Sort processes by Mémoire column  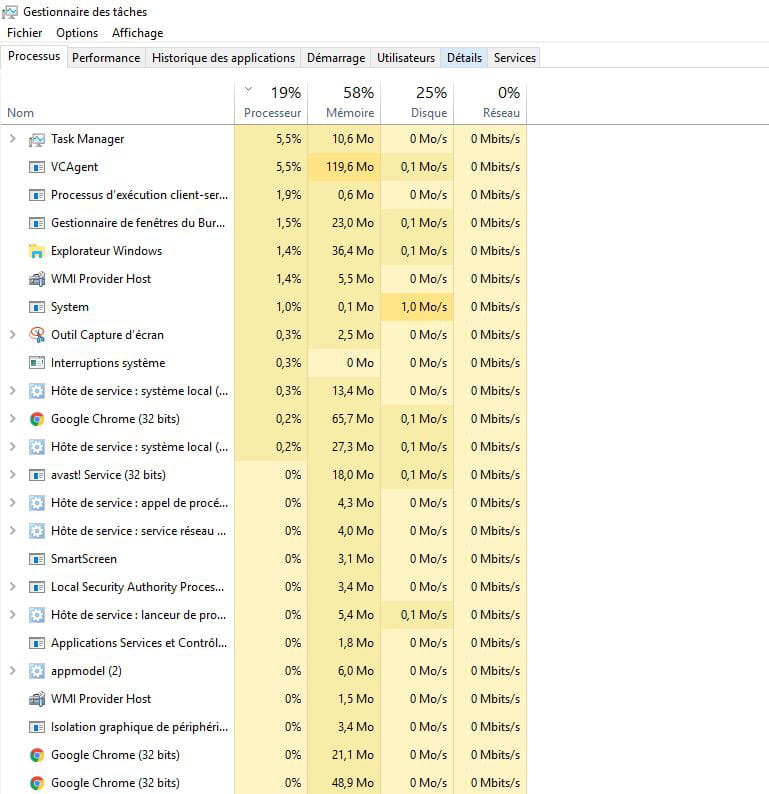350,113
